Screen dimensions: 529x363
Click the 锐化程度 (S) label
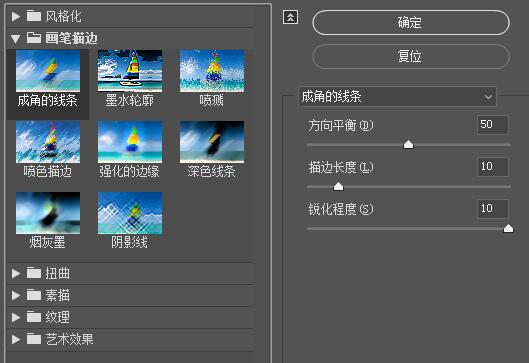(x=341, y=209)
